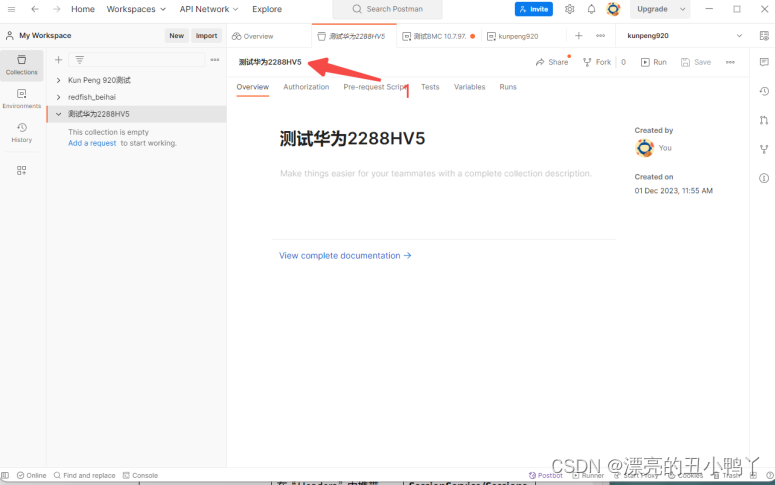The height and width of the screenshot is (485, 775).
Task: Open configure sidebar apps icon
Action: click(x=21, y=171)
